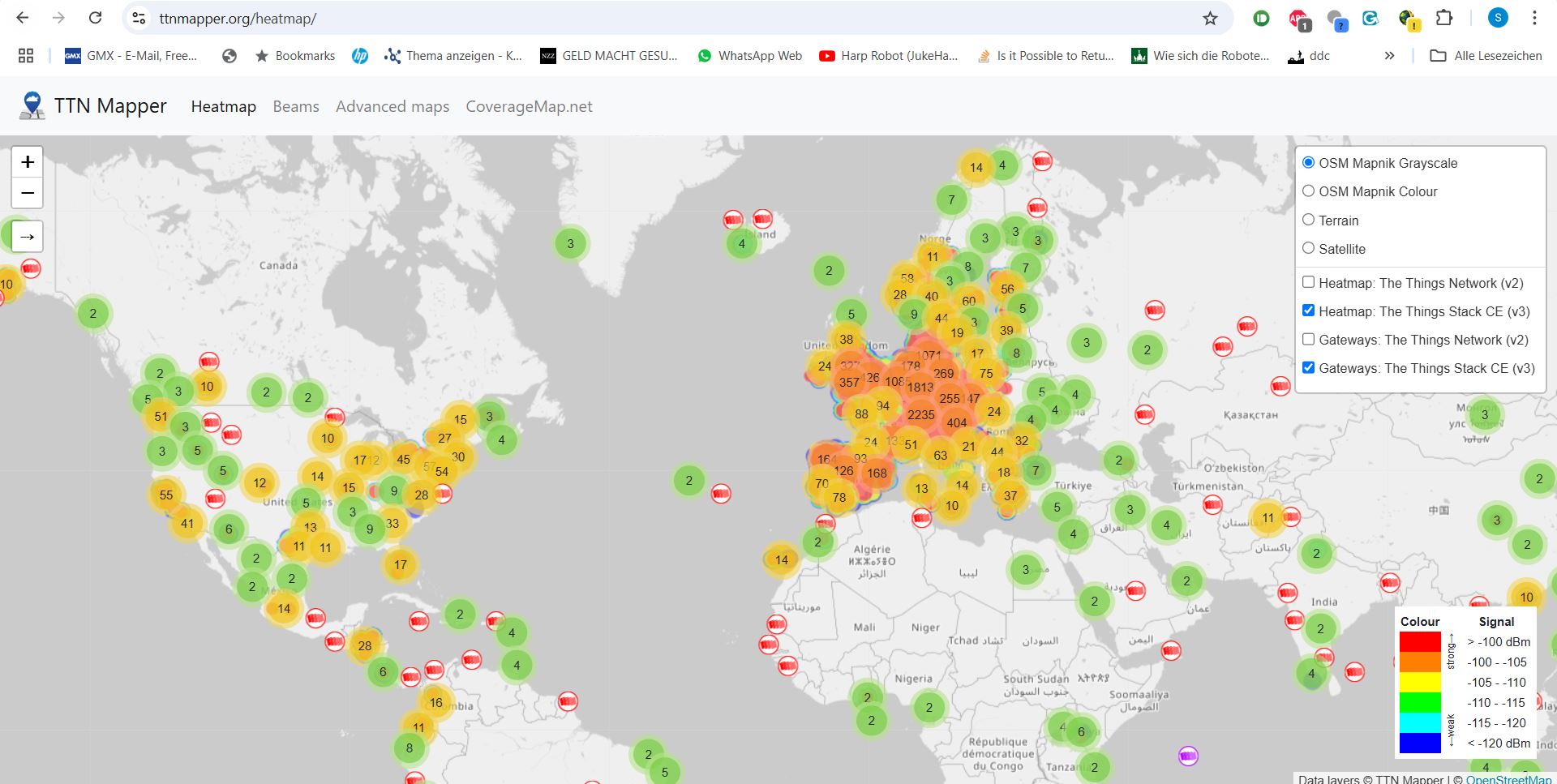Screen dimensions: 1557x784
Task: Open the browser extensions puzzle icon
Action: 1445,18
